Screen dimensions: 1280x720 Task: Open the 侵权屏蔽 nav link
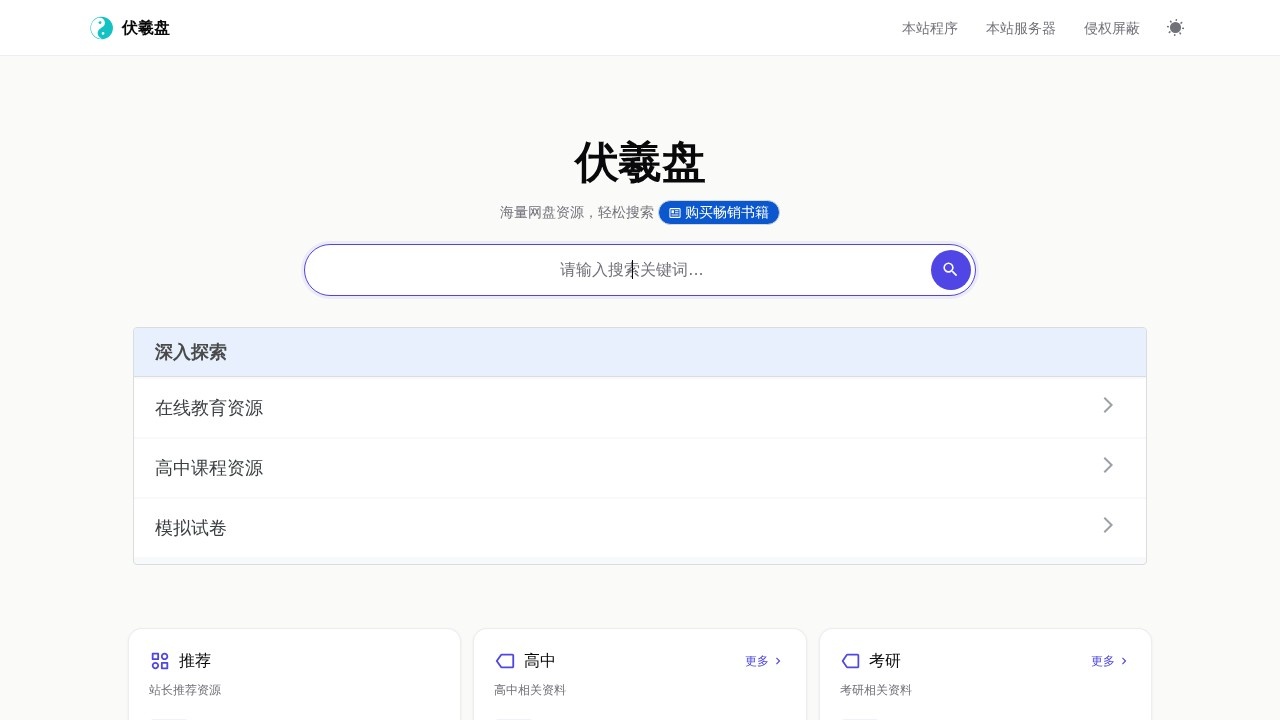[1112, 28]
